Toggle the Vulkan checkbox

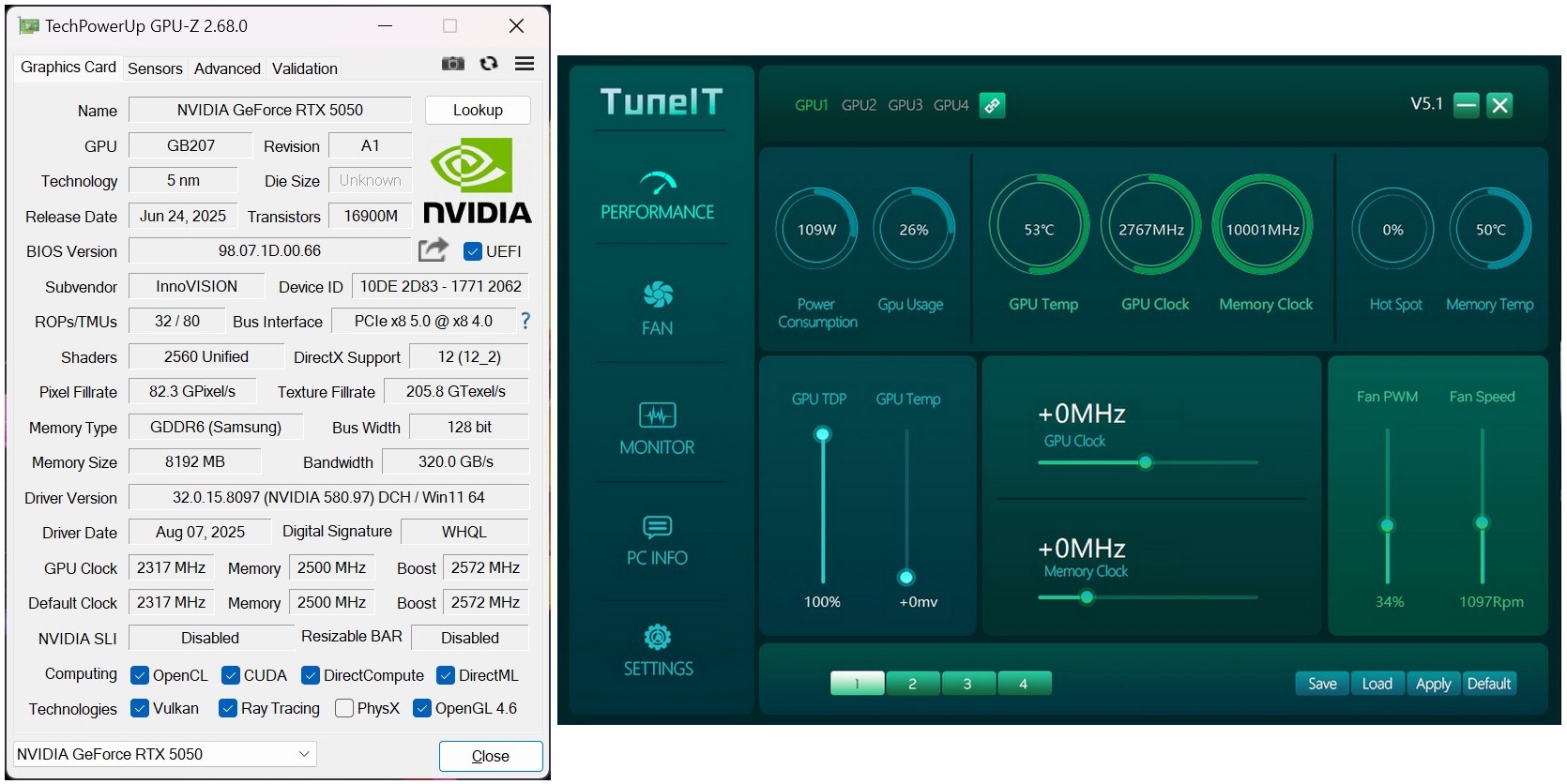(x=140, y=708)
